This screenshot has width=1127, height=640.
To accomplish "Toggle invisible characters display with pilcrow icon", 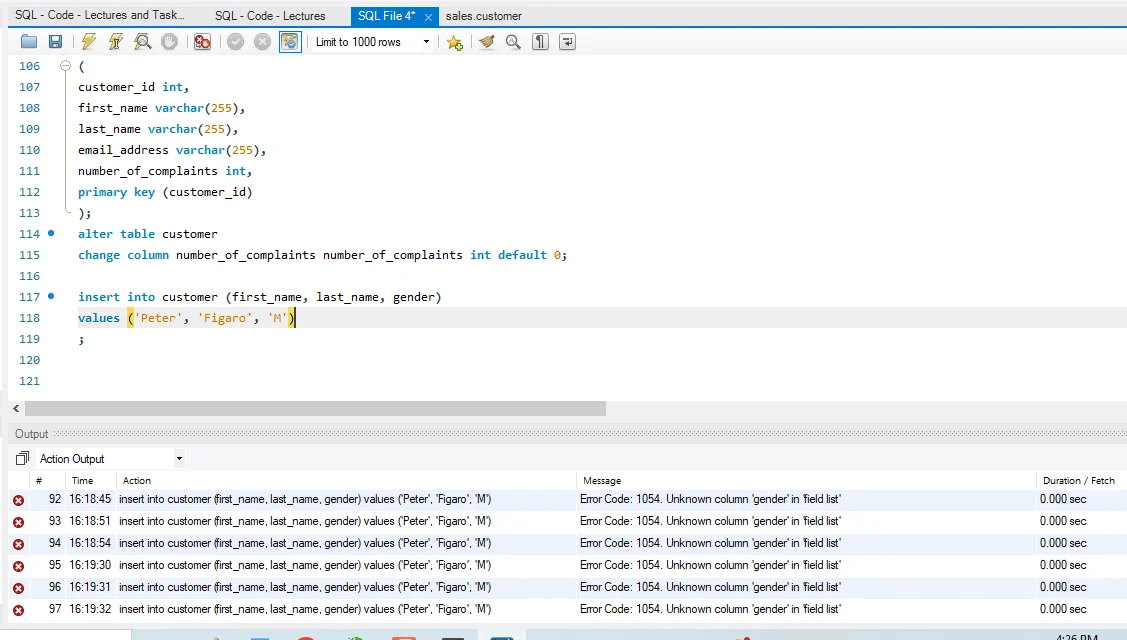I will pyautogui.click(x=540, y=42).
